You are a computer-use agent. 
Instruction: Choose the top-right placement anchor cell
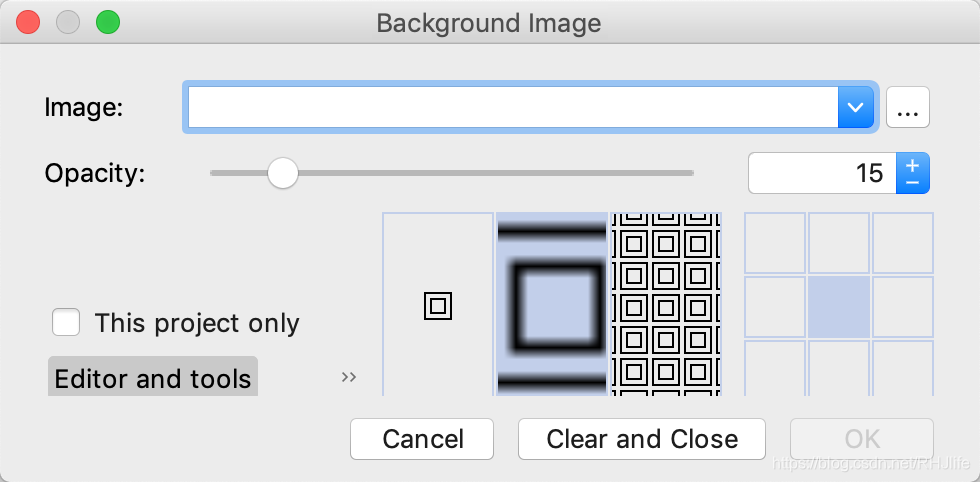coord(902,243)
